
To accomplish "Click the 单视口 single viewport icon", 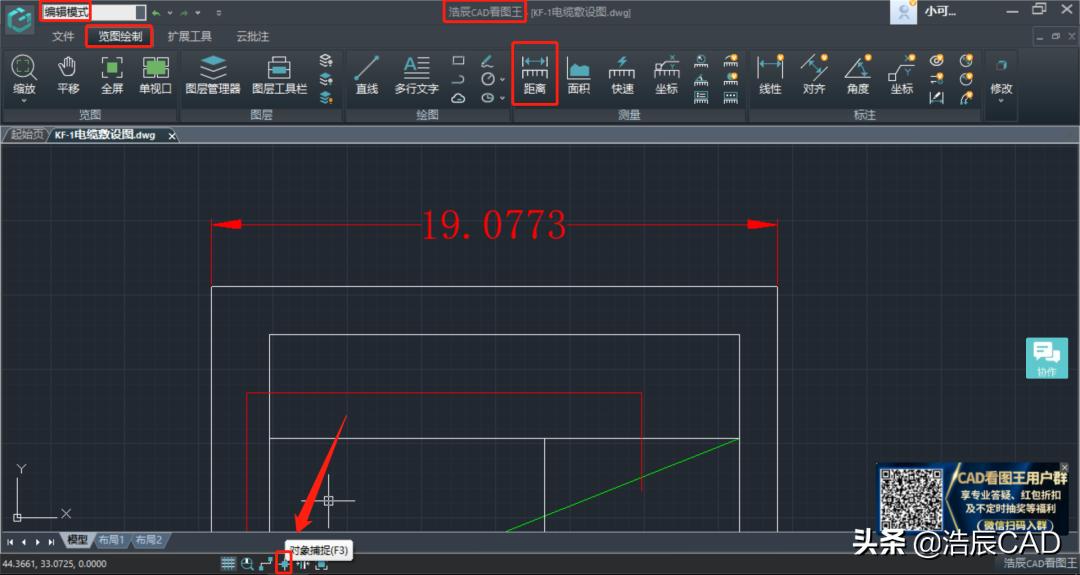I will (x=156, y=75).
